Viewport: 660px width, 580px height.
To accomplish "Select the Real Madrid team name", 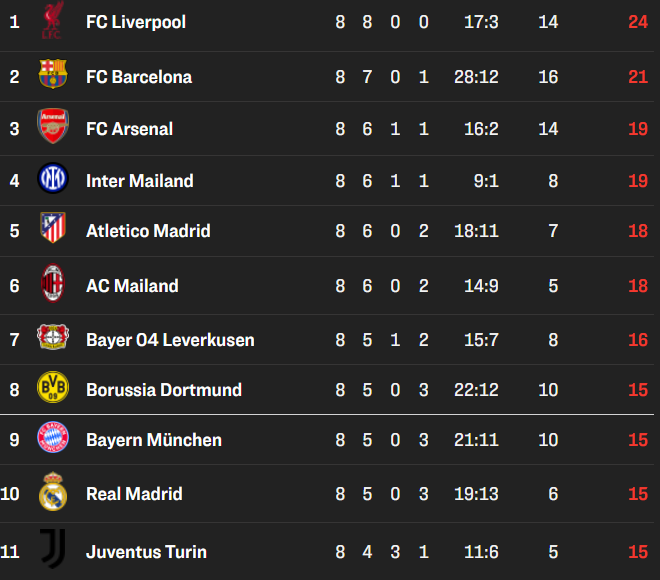I will point(134,494).
